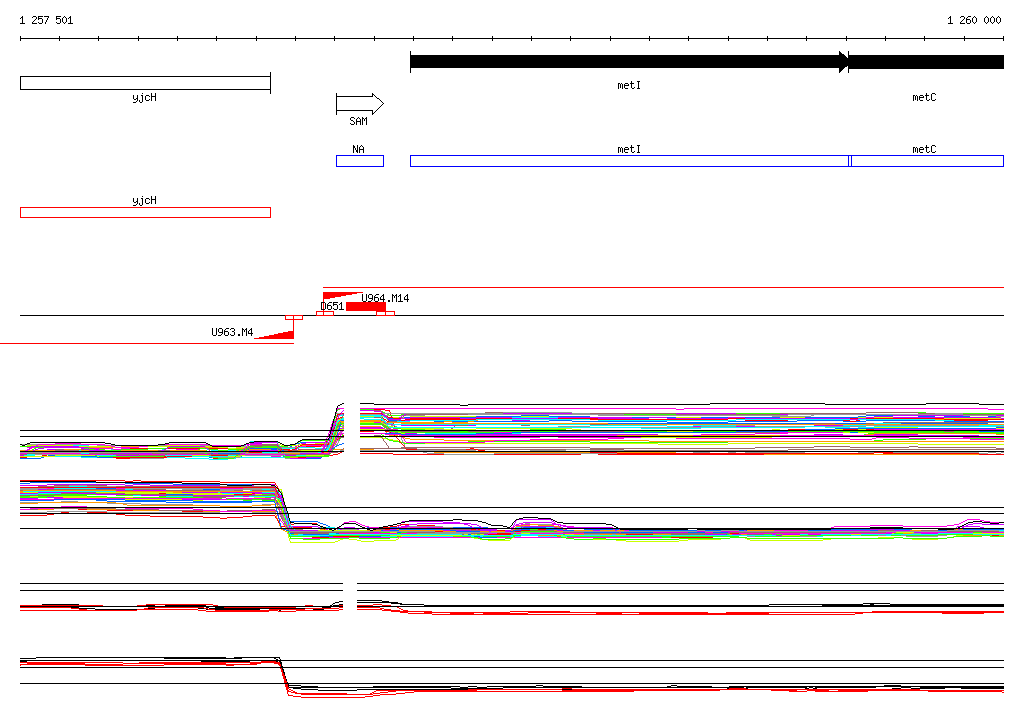Click the U964.M14 label

click(x=385, y=298)
